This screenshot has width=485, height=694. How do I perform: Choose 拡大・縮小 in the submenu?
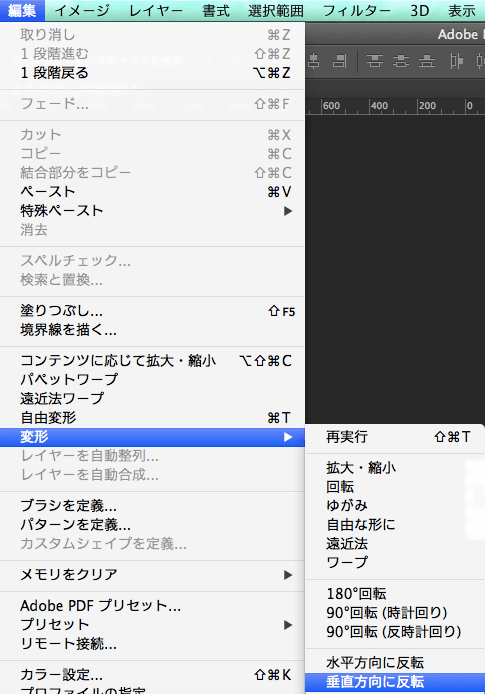click(395, 468)
